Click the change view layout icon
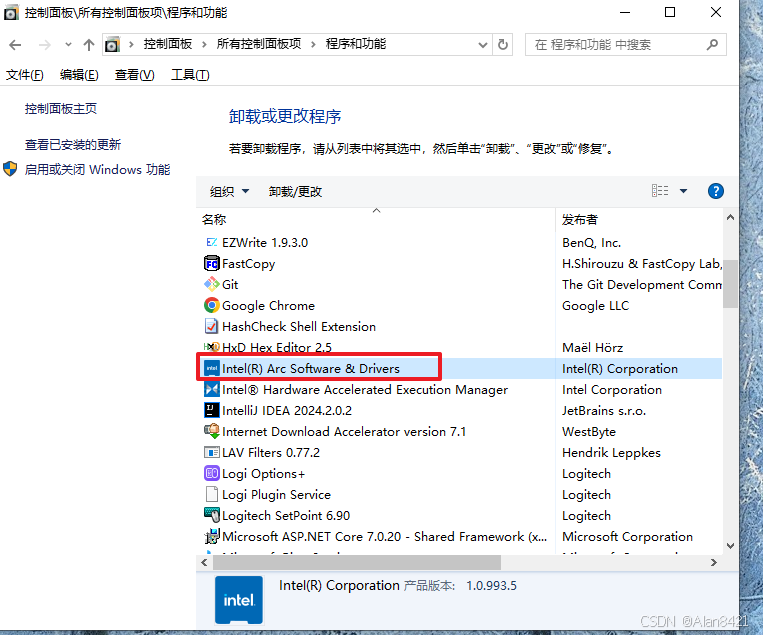Screen dimensions: 763x635 point(660,190)
